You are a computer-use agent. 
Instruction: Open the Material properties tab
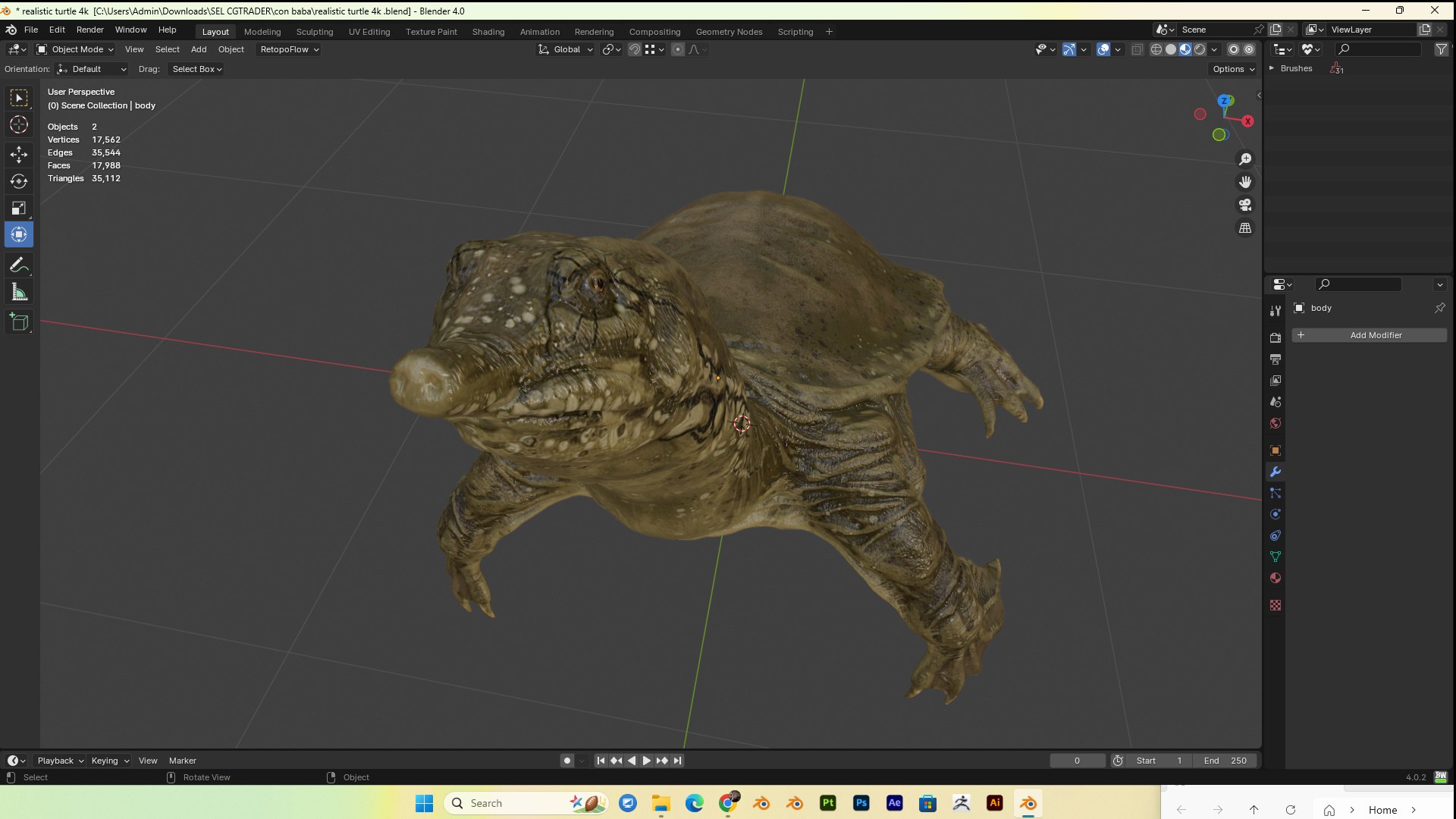click(1276, 578)
